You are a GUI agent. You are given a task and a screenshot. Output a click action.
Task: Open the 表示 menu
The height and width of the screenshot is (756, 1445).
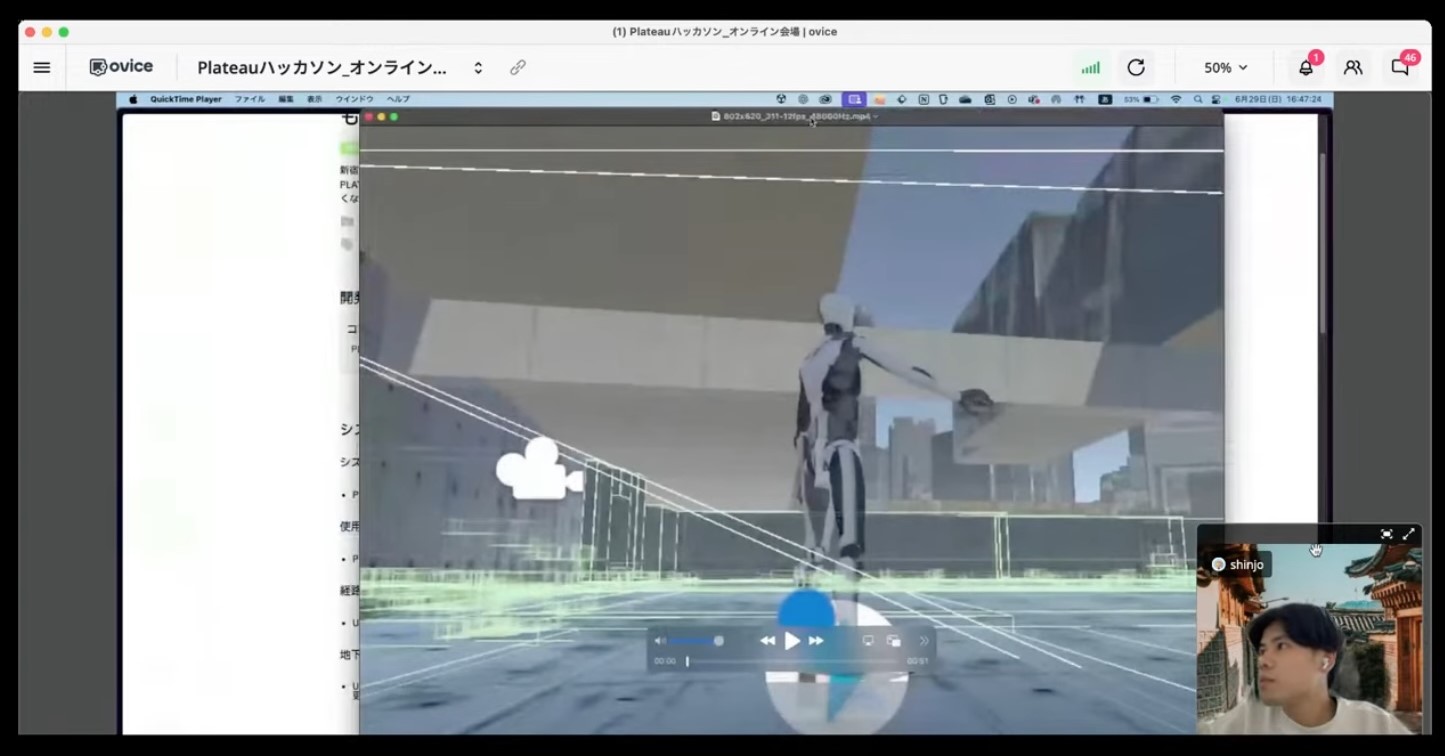click(x=314, y=99)
